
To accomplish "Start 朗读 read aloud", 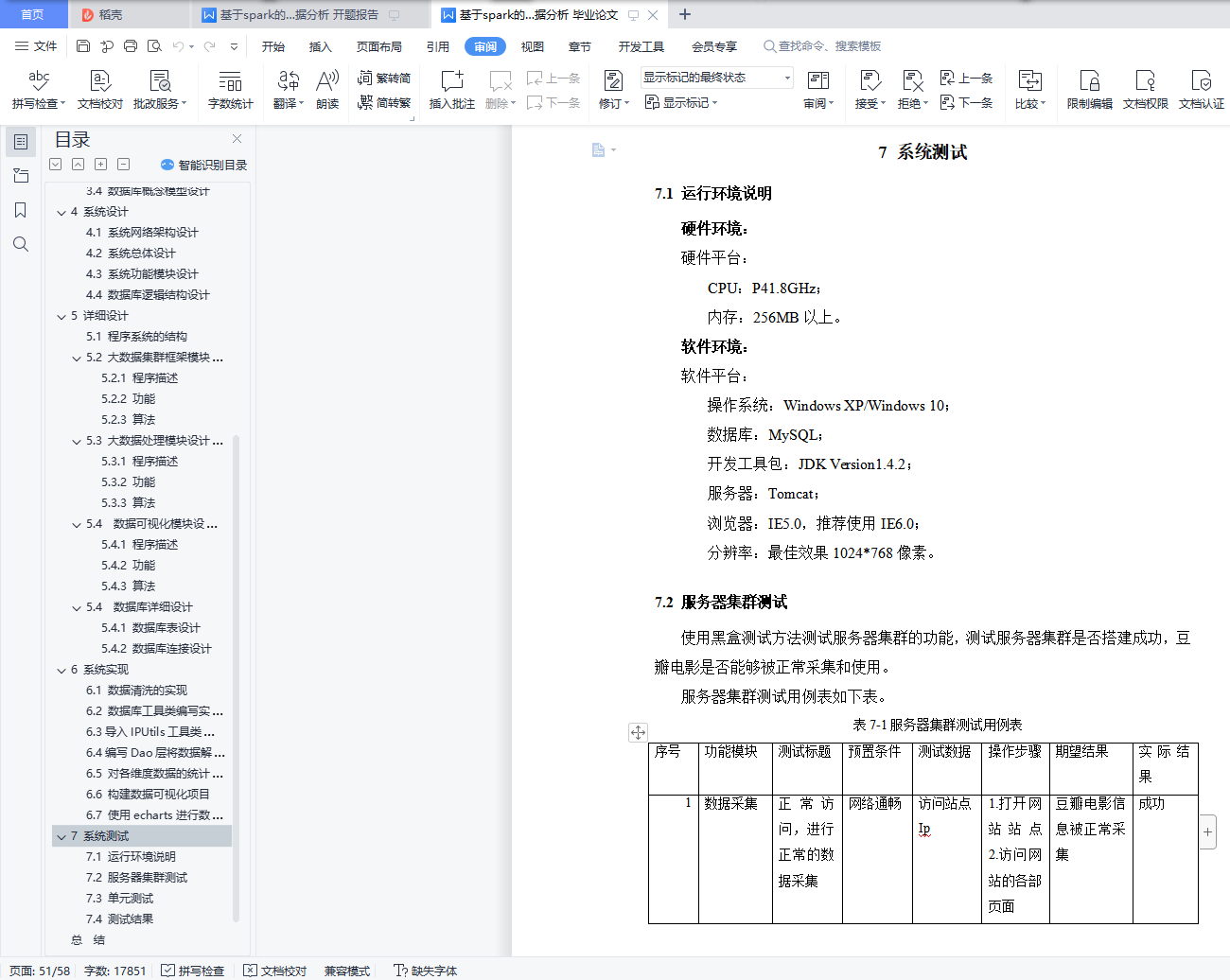I will (327, 90).
